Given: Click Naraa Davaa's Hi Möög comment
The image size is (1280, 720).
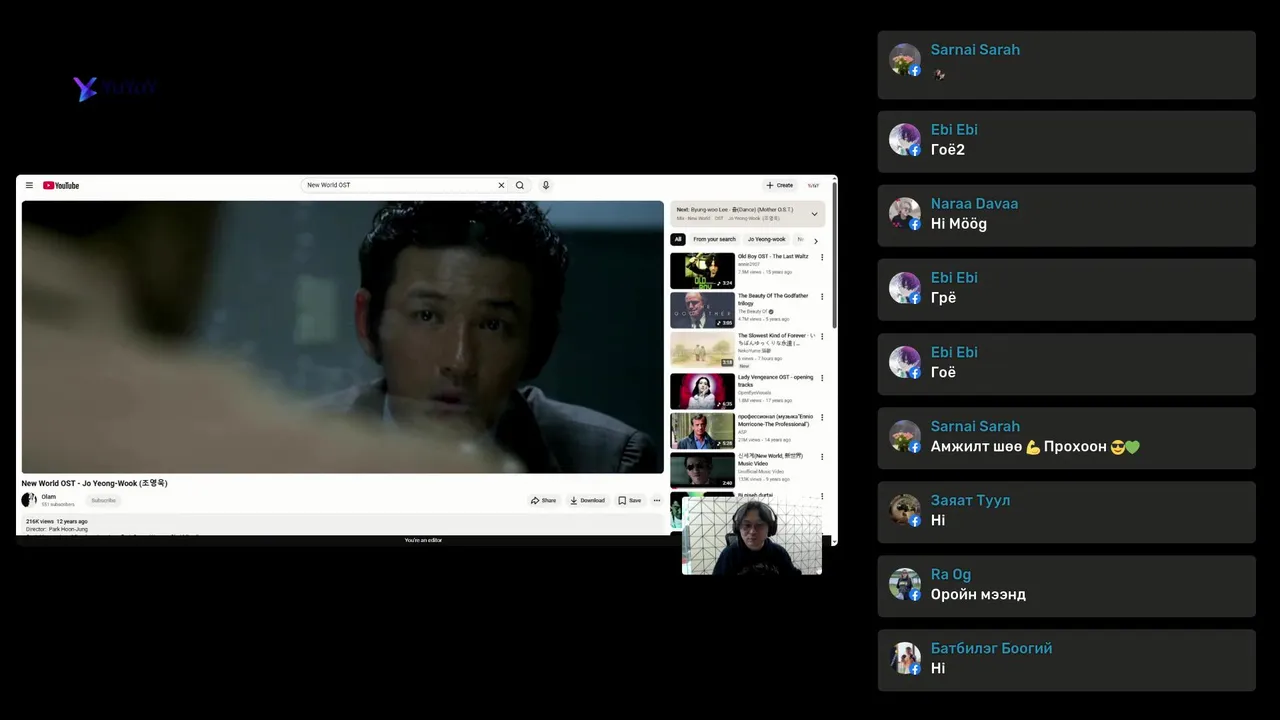Looking at the screenshot, I should pyautogui.click(x=959, y=224).
